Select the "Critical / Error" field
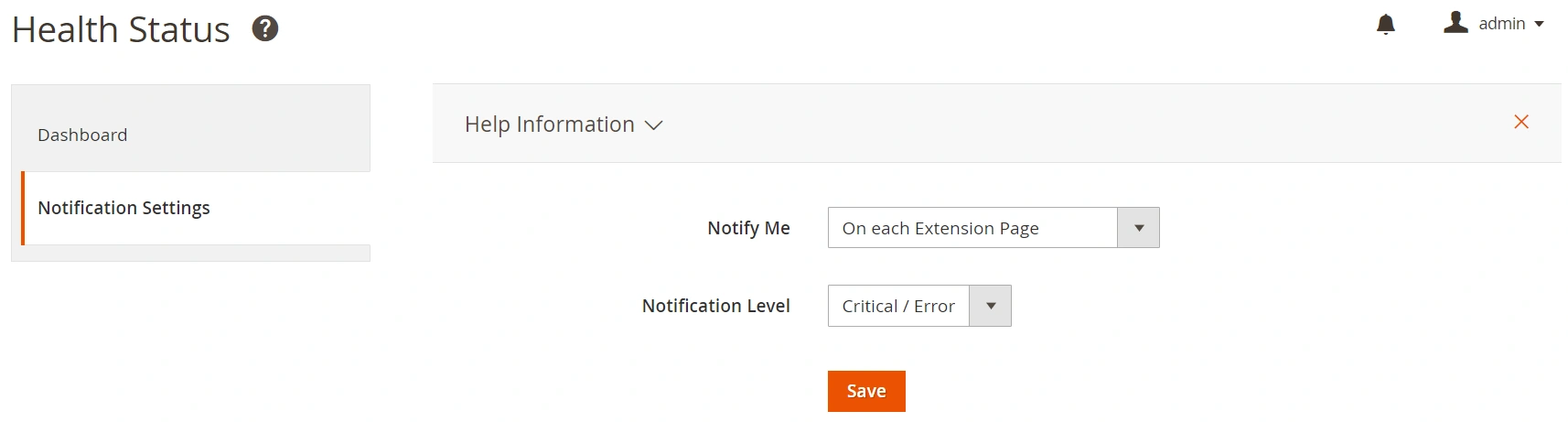The height and width of the screenshot is (422, 1568). coord(897,306)
